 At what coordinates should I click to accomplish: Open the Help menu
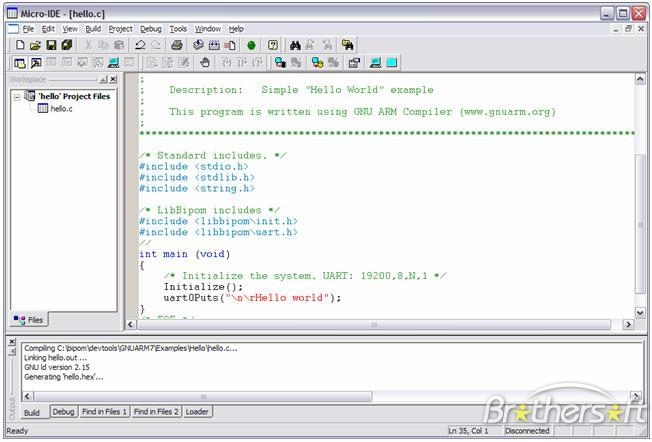point(236,29)
